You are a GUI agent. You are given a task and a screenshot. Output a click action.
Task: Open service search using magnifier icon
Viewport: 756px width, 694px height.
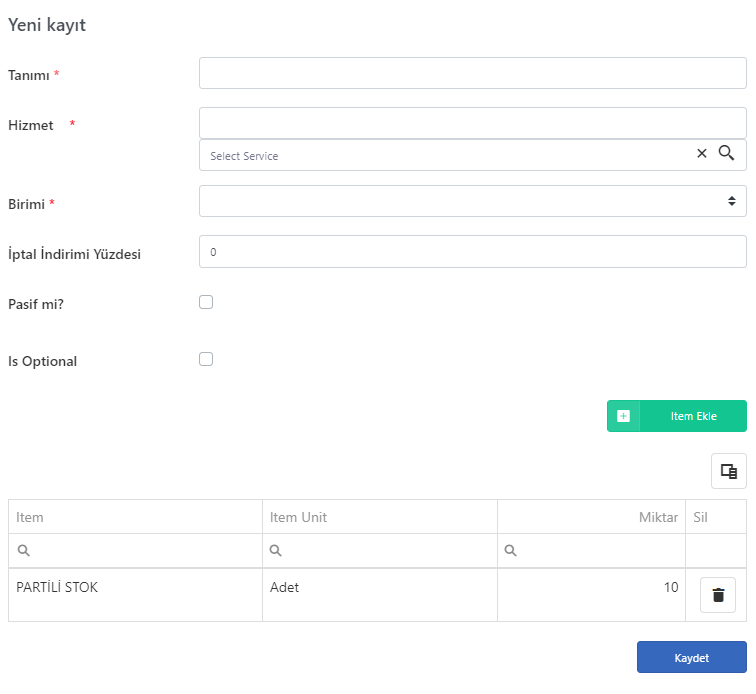tap(726, 153)
